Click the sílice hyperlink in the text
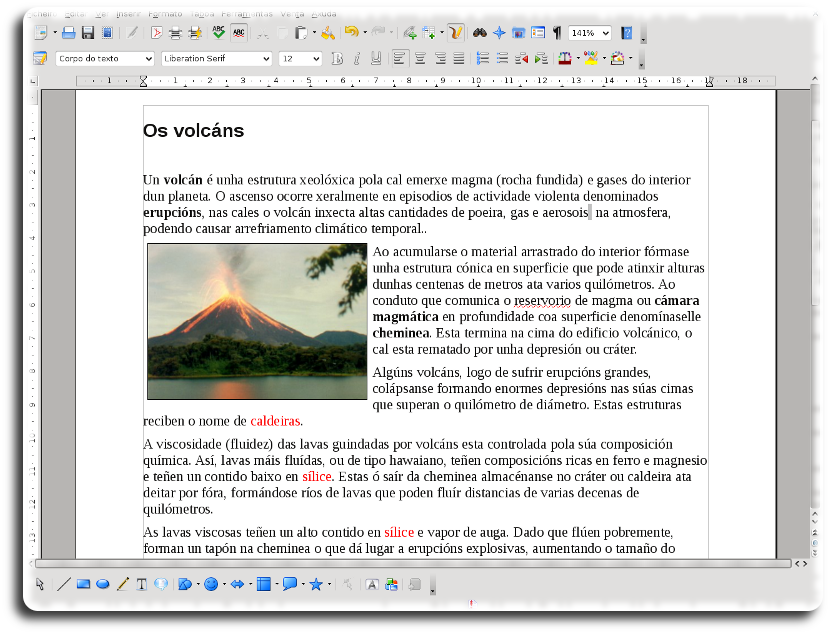Viewport: 830px width, 634px height. click(316, 477)
